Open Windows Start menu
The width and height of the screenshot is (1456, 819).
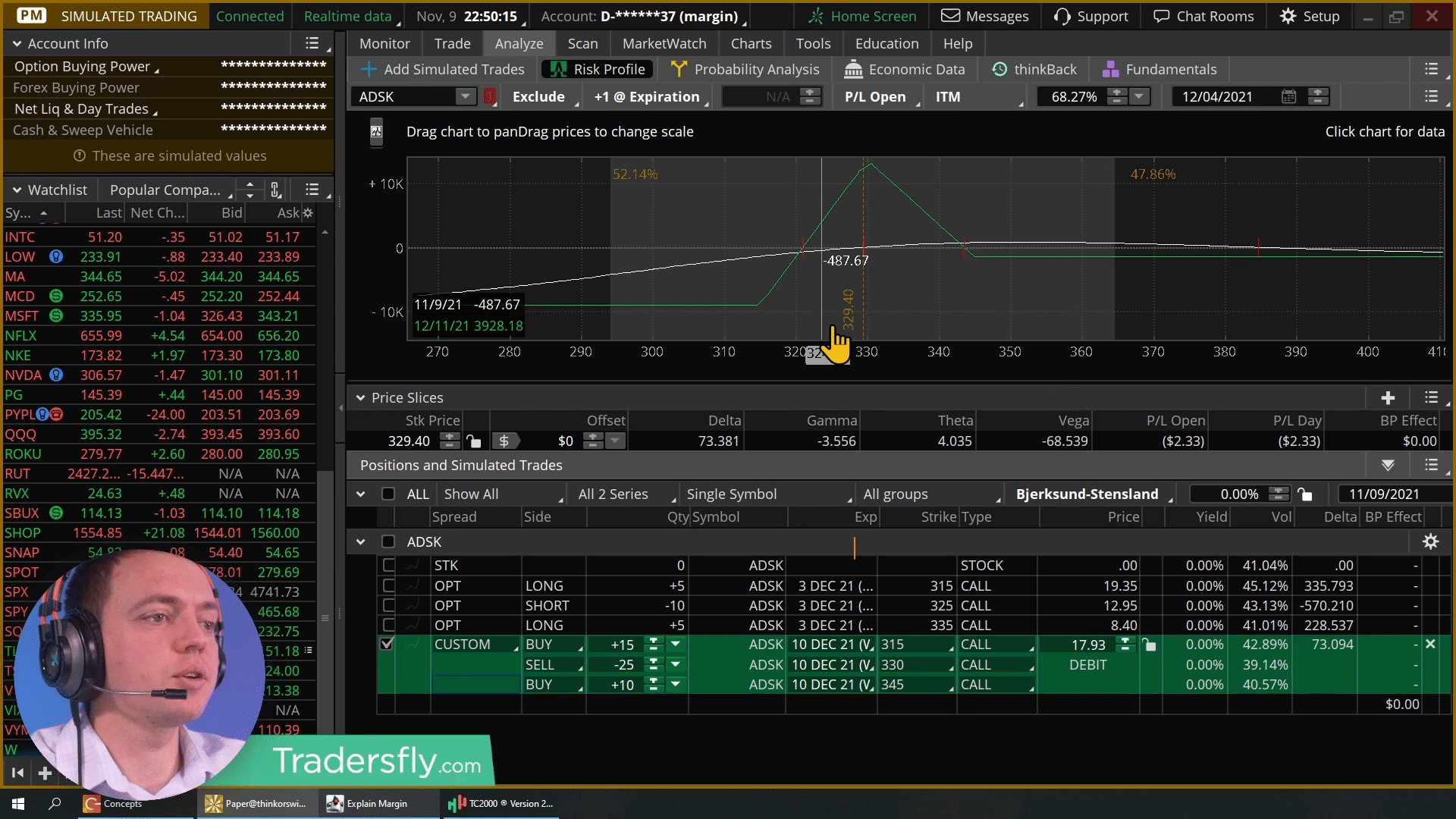point(18,803)
